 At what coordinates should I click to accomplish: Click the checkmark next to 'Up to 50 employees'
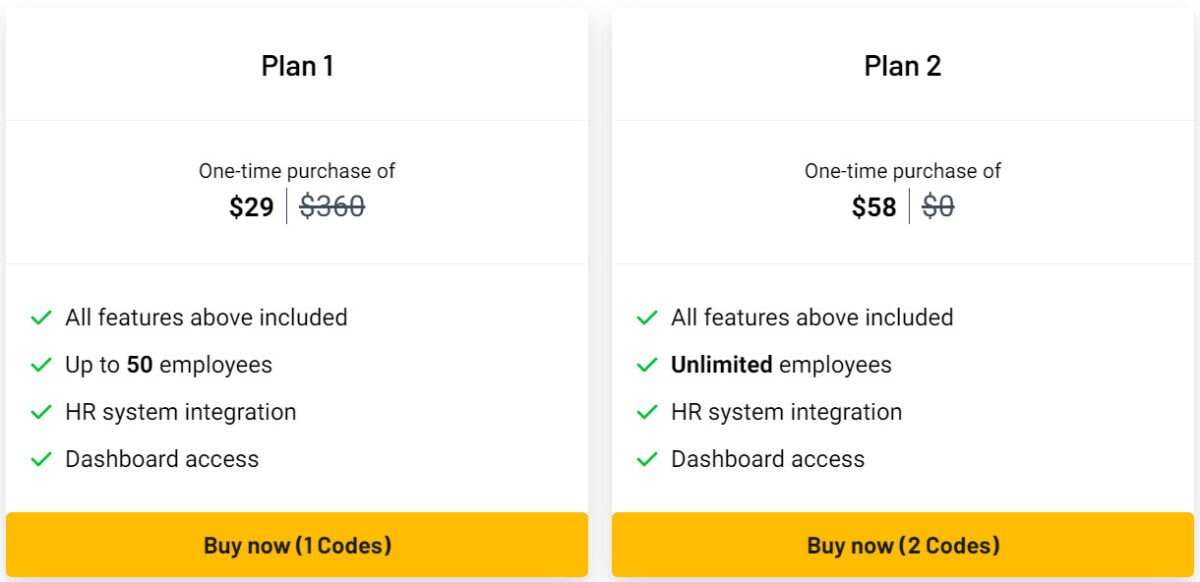click(41, 364)
